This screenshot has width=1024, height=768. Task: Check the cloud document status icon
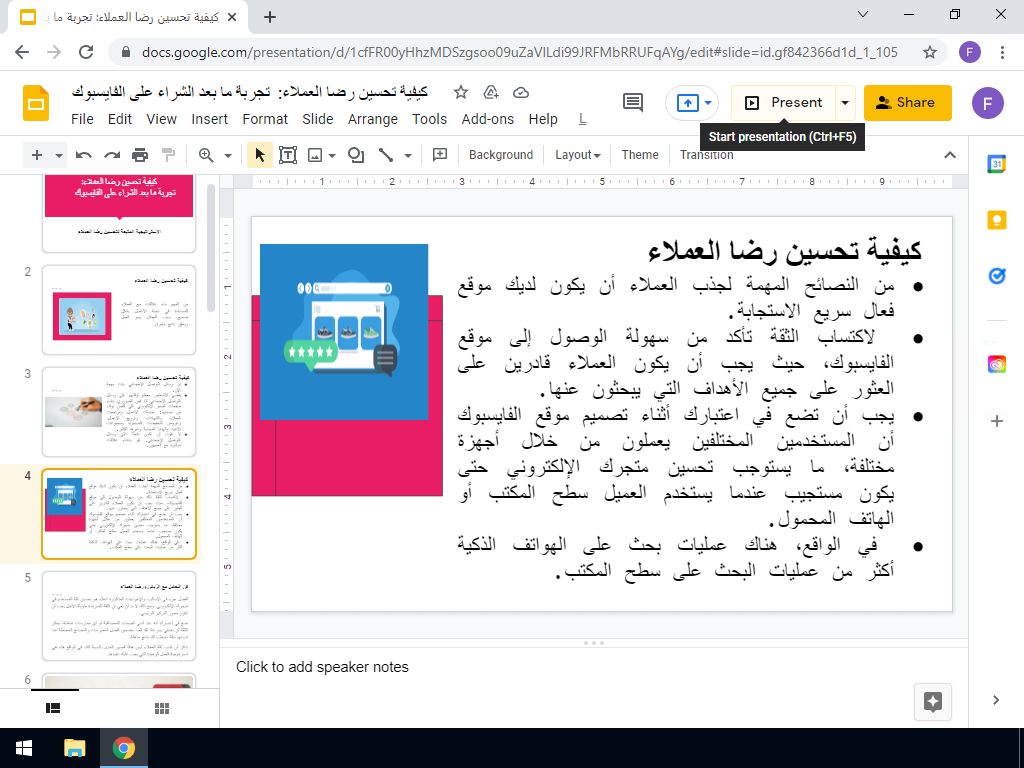click(520, 93)
